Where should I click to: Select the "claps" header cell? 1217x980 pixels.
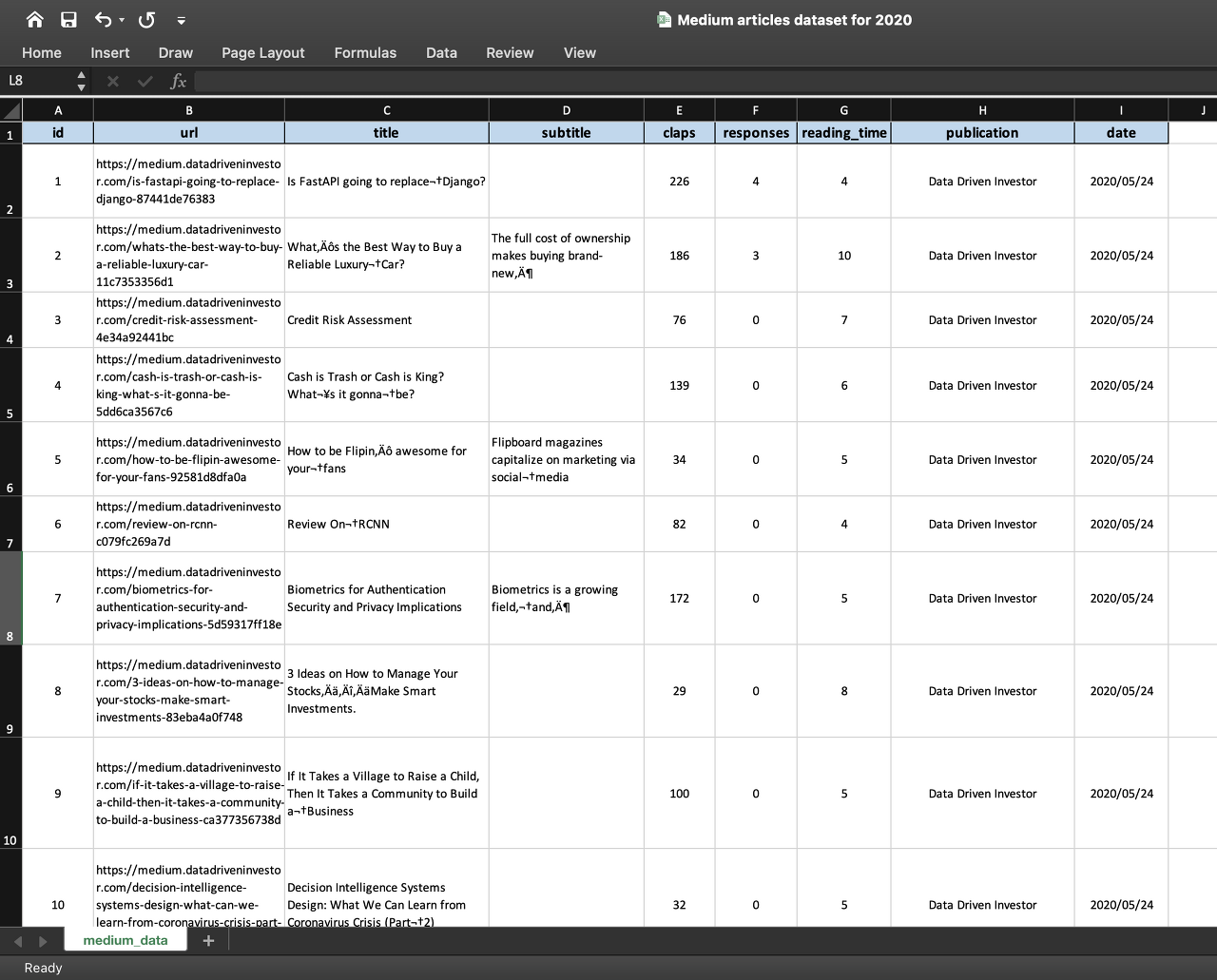(x=679, y=133)
